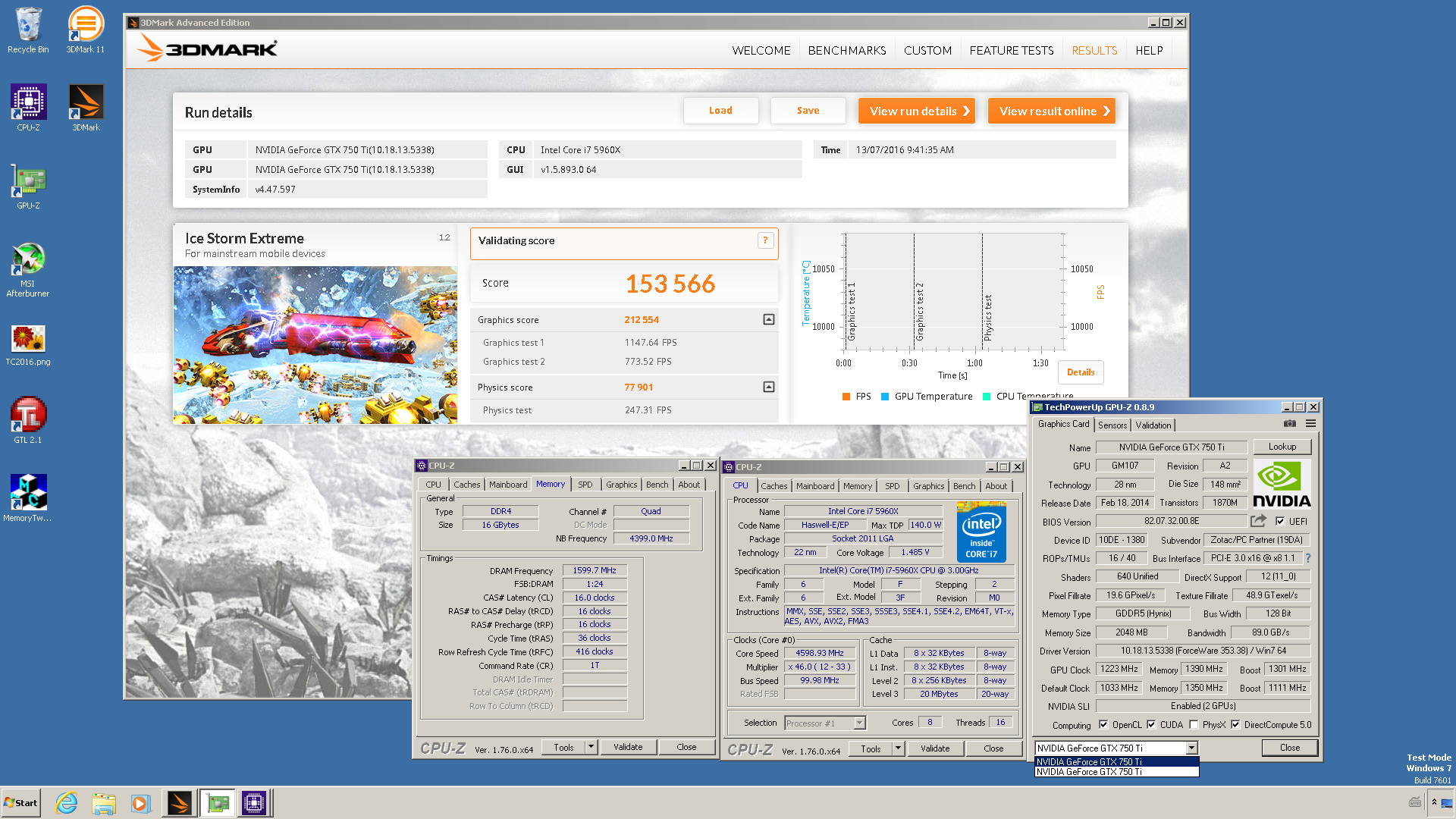Click View result online button
Viewport: 1456px width, 819px height.
tap(1052, 111)
